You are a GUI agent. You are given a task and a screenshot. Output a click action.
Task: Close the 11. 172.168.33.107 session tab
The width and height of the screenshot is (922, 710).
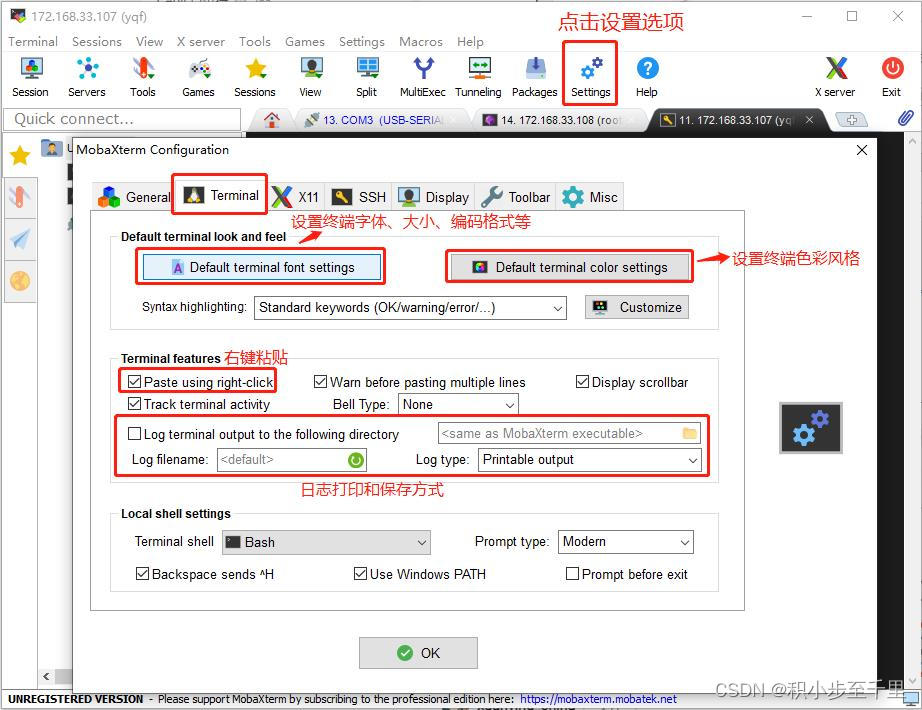point(809,119)
